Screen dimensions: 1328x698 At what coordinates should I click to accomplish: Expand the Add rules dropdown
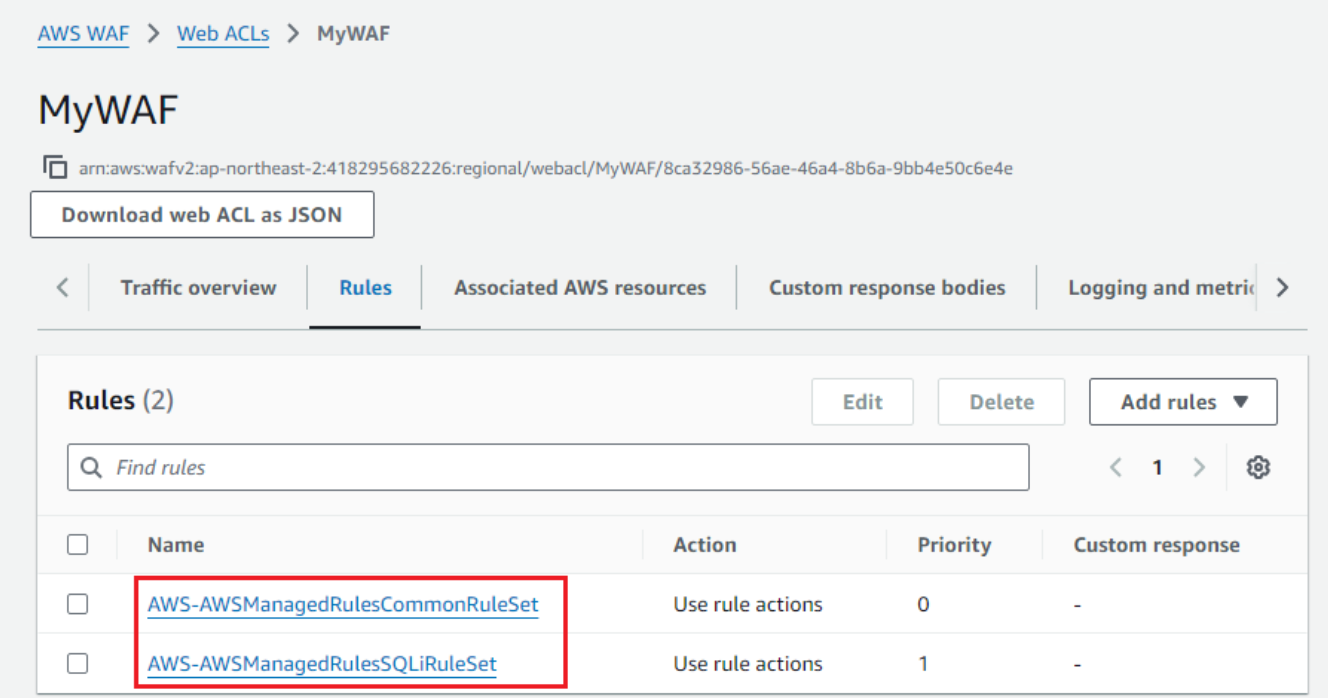[x=1183, y=402]
